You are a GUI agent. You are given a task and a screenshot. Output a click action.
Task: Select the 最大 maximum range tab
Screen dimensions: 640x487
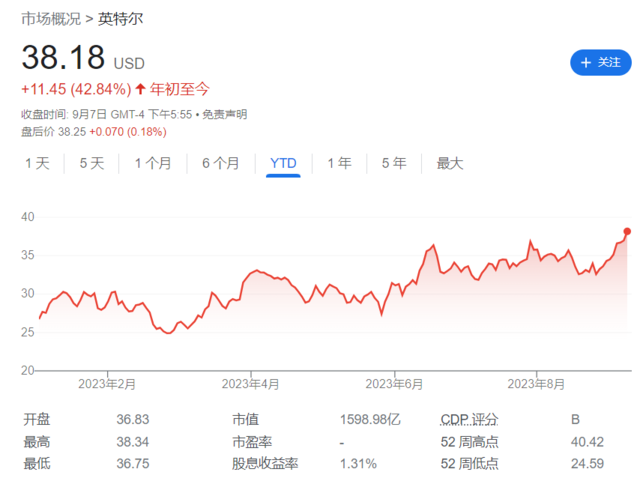[450, 163]
